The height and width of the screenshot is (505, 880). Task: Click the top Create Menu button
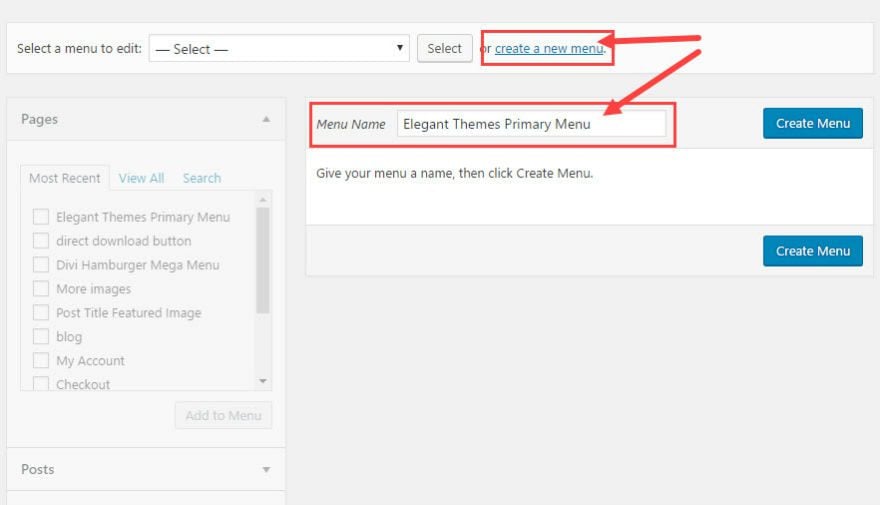813,123
